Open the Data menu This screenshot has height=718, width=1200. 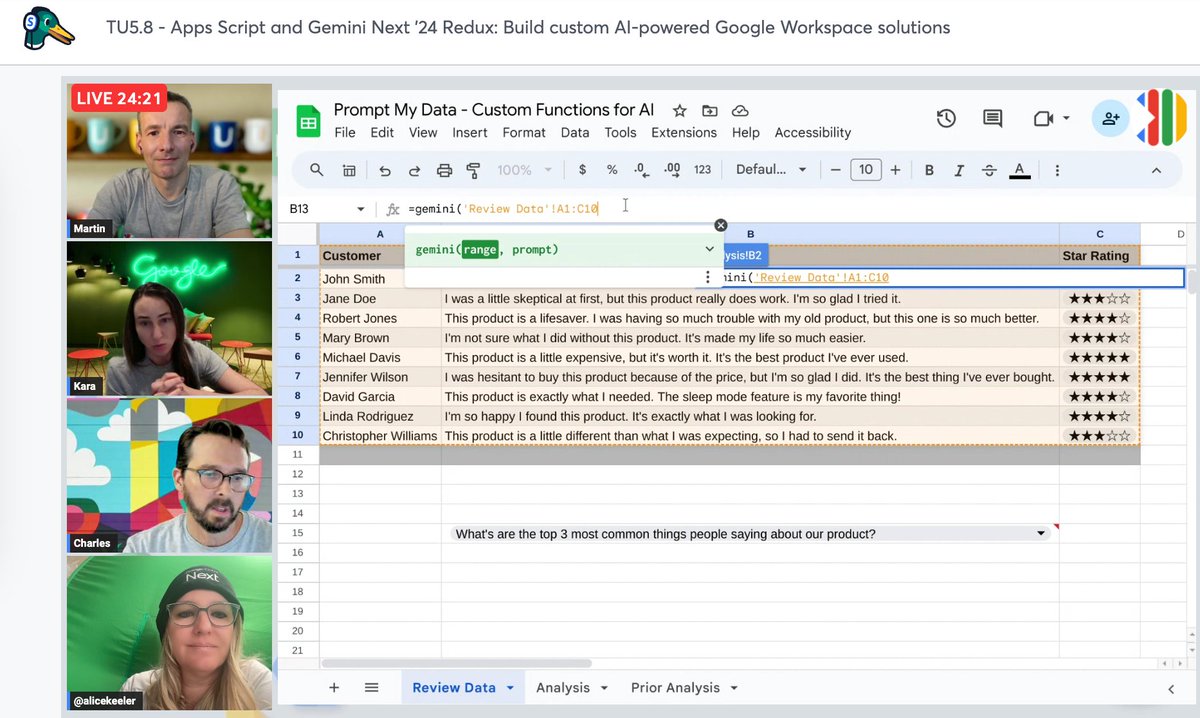click(x=575, y=132)
